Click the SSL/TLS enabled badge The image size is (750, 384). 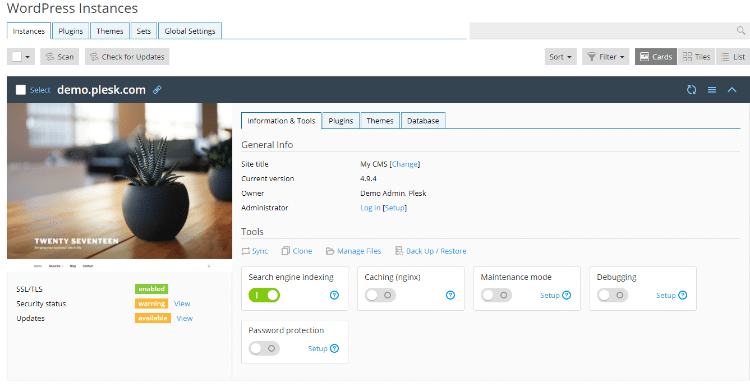coord(152,289)
